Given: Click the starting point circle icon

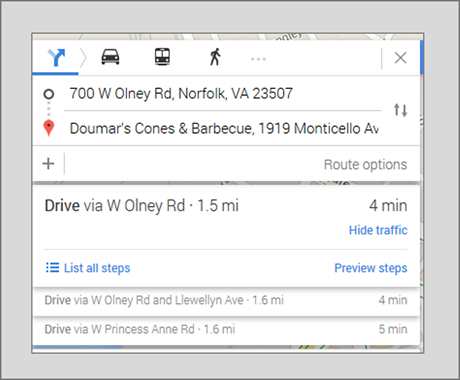Looking at the screenshot, I should [x=49, y=94].
